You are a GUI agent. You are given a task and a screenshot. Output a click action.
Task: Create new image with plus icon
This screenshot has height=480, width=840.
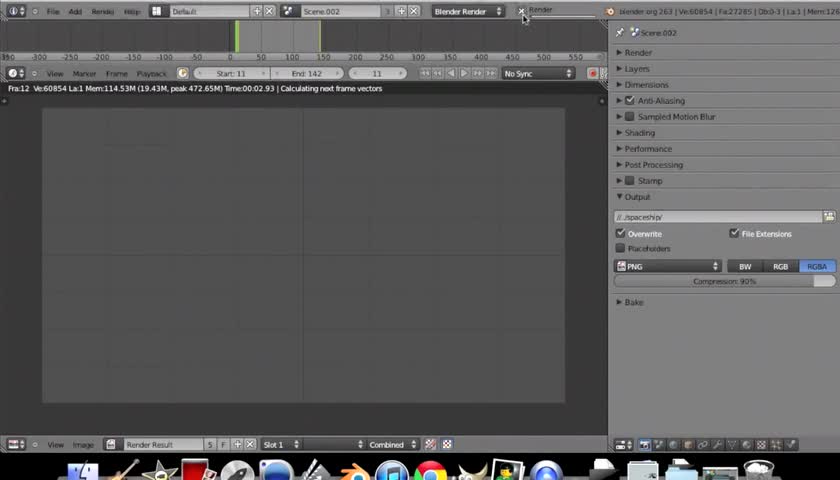tap(237, 444)
